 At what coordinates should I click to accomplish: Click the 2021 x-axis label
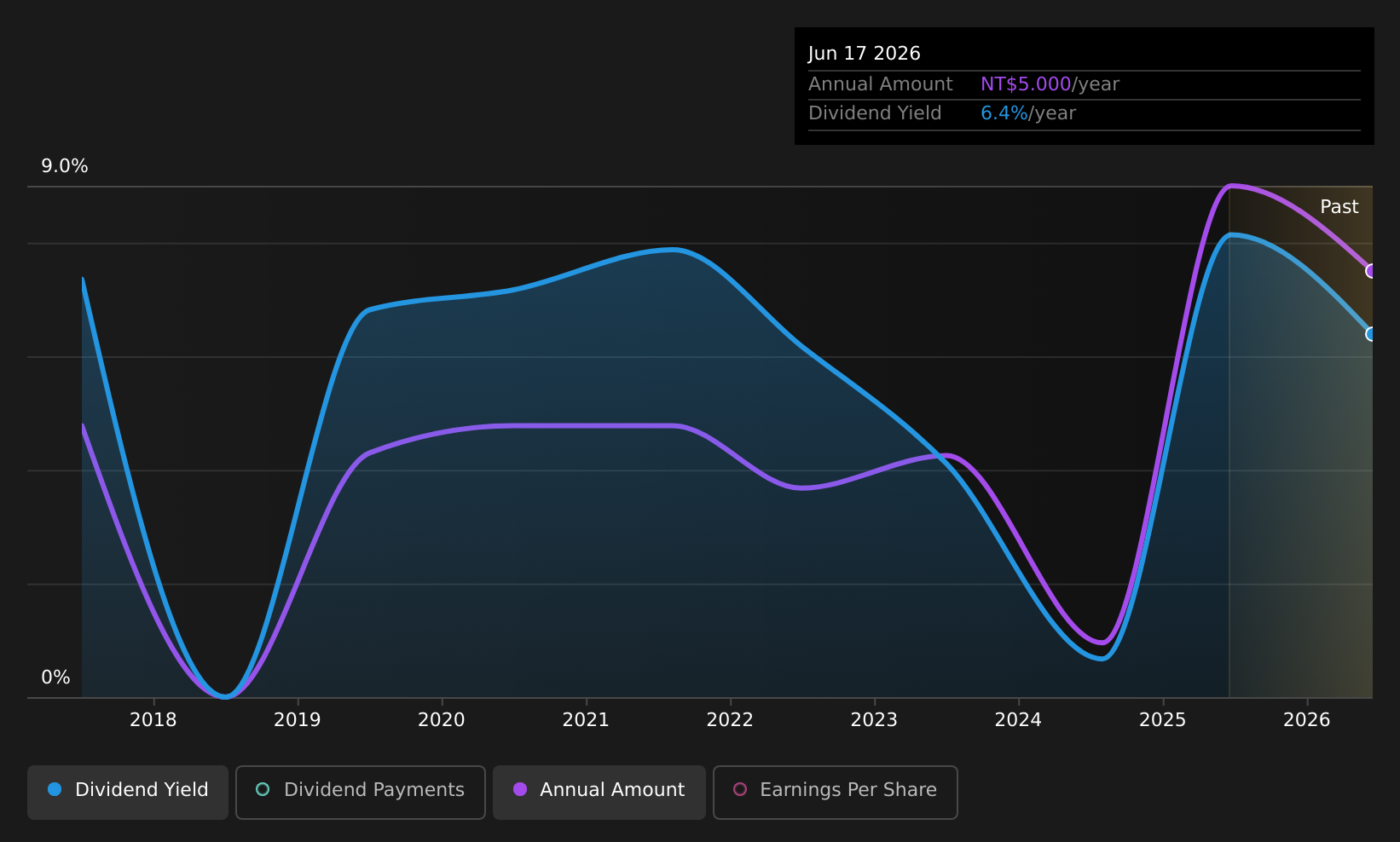[586, 720]
